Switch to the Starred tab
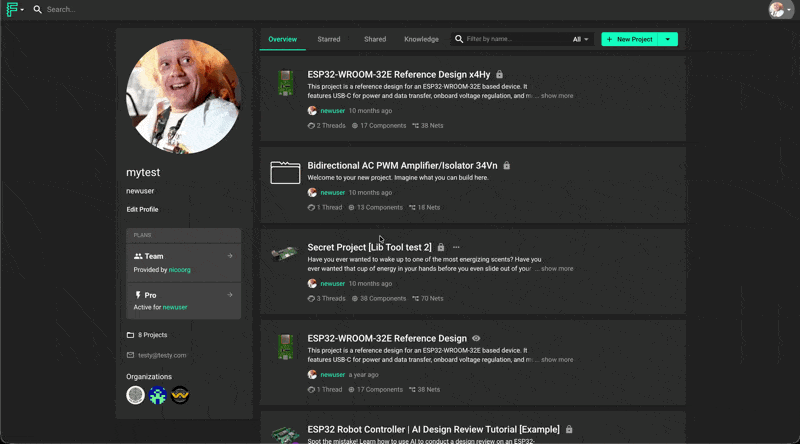The image size is (800, 444). [328, 39]
